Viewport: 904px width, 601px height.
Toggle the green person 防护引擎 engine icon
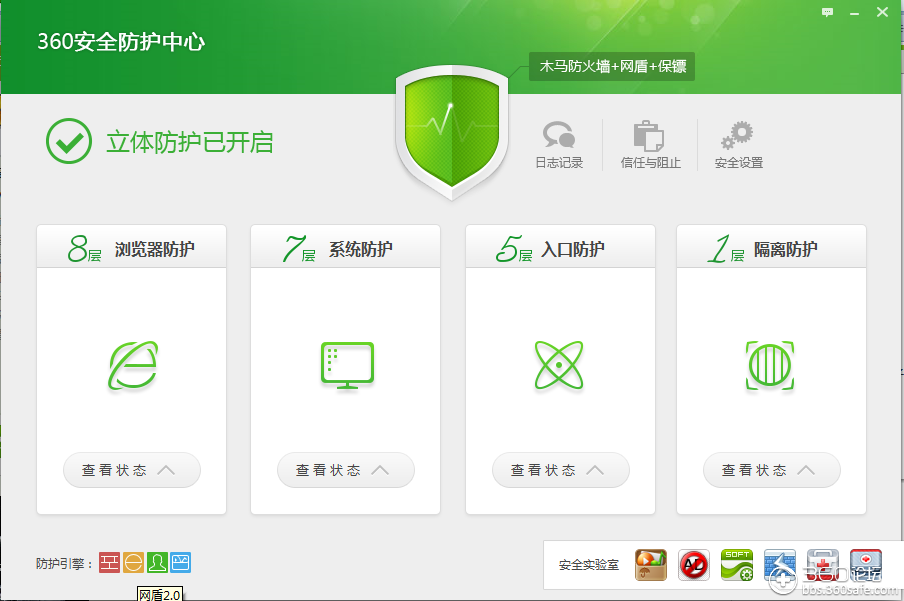coord(157,562)
